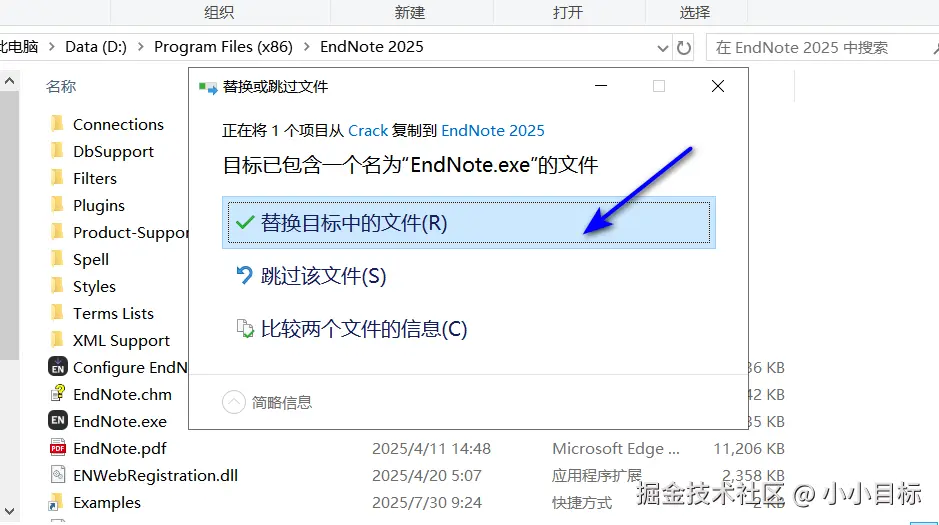Screen dimensions: 939x525
Task: Sort by the 名称 column header
Action: (x=60, y=87)
